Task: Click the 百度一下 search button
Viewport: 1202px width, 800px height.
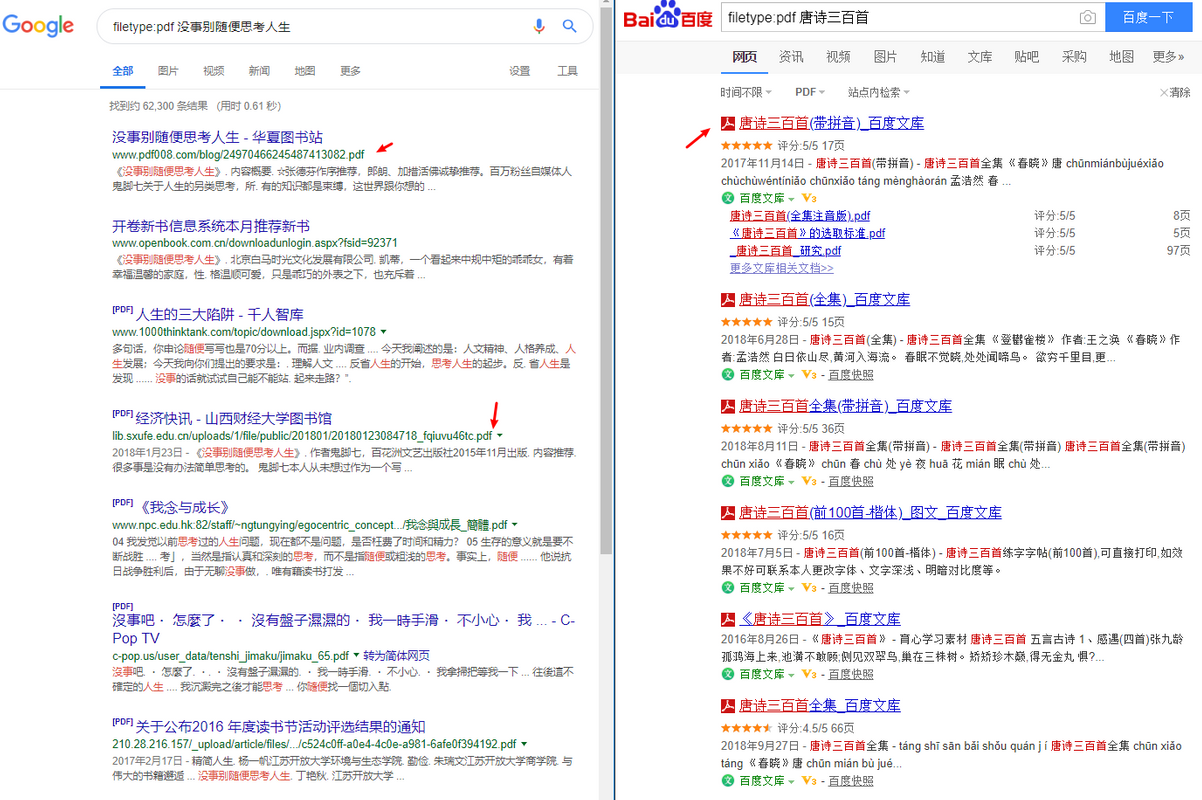Action: click(x=1148, y=17)
